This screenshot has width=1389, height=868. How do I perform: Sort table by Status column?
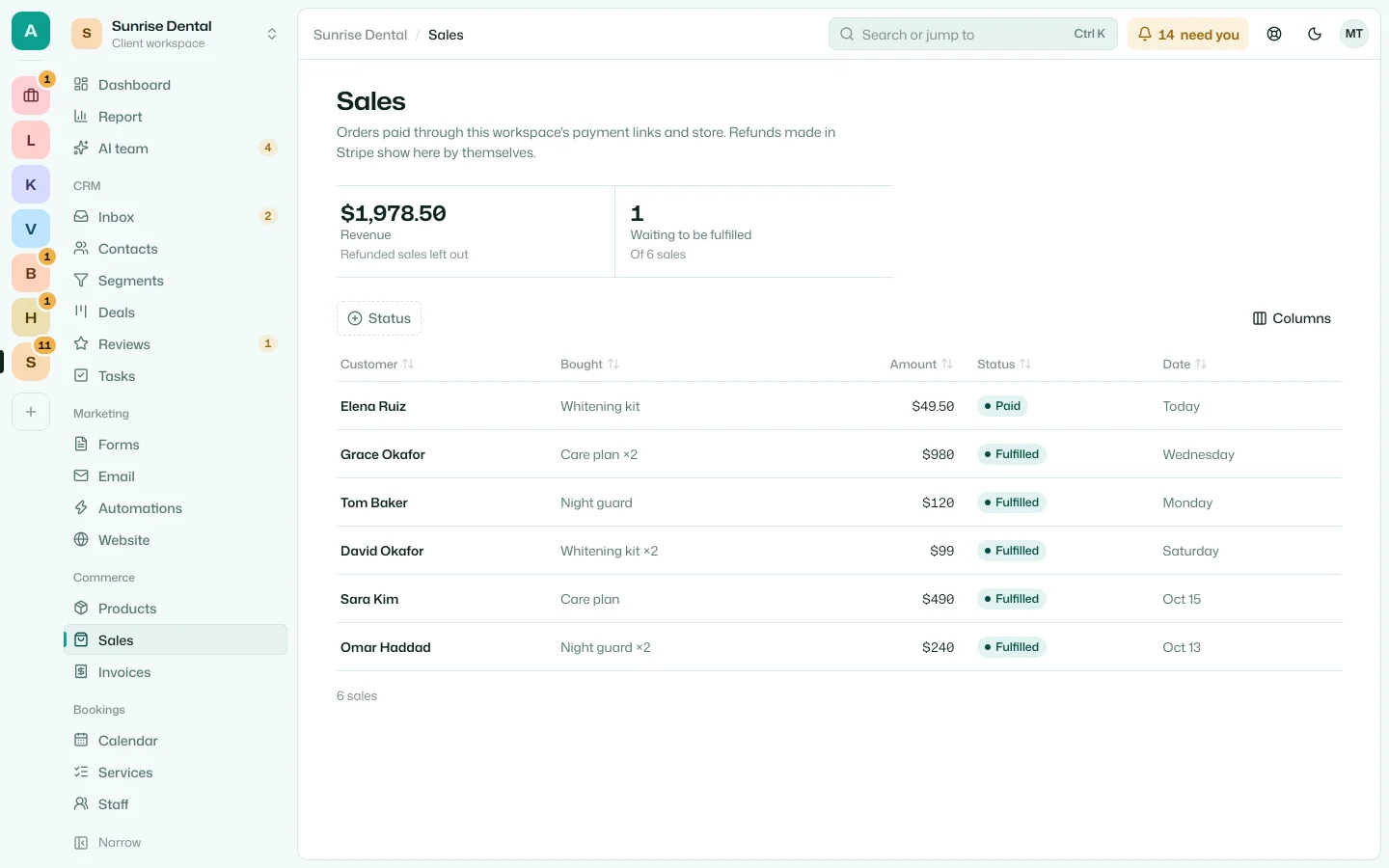point(1004,364)
